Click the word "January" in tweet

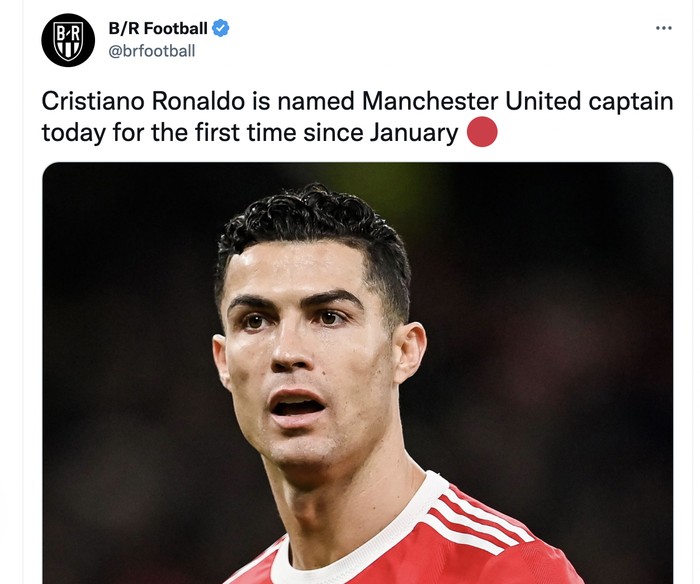[414, 133]
